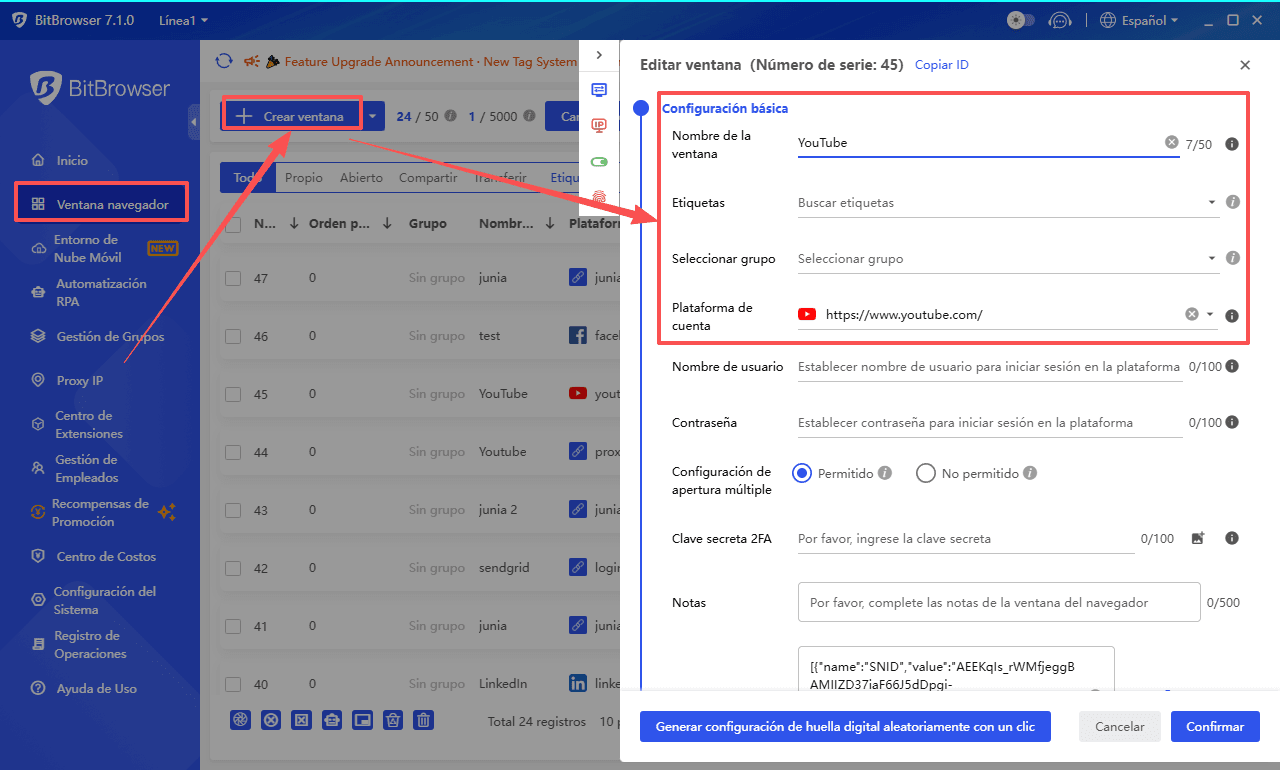Screen dimensions: 1280x770
Task: Click the fingerprint icon in the side strip
Action: pyautogui.click(x=599, y=198)
